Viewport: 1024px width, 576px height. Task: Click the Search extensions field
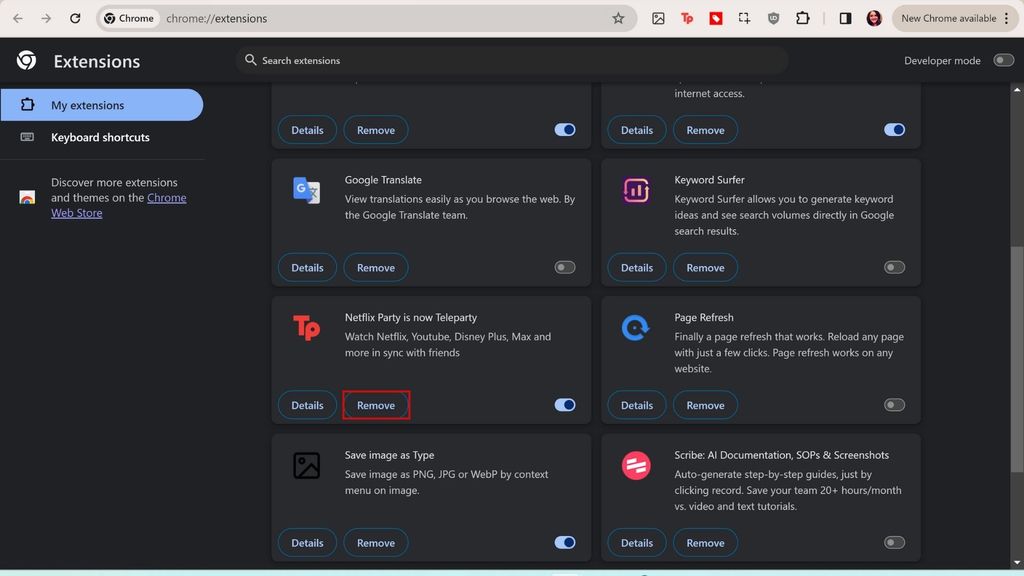512,60
